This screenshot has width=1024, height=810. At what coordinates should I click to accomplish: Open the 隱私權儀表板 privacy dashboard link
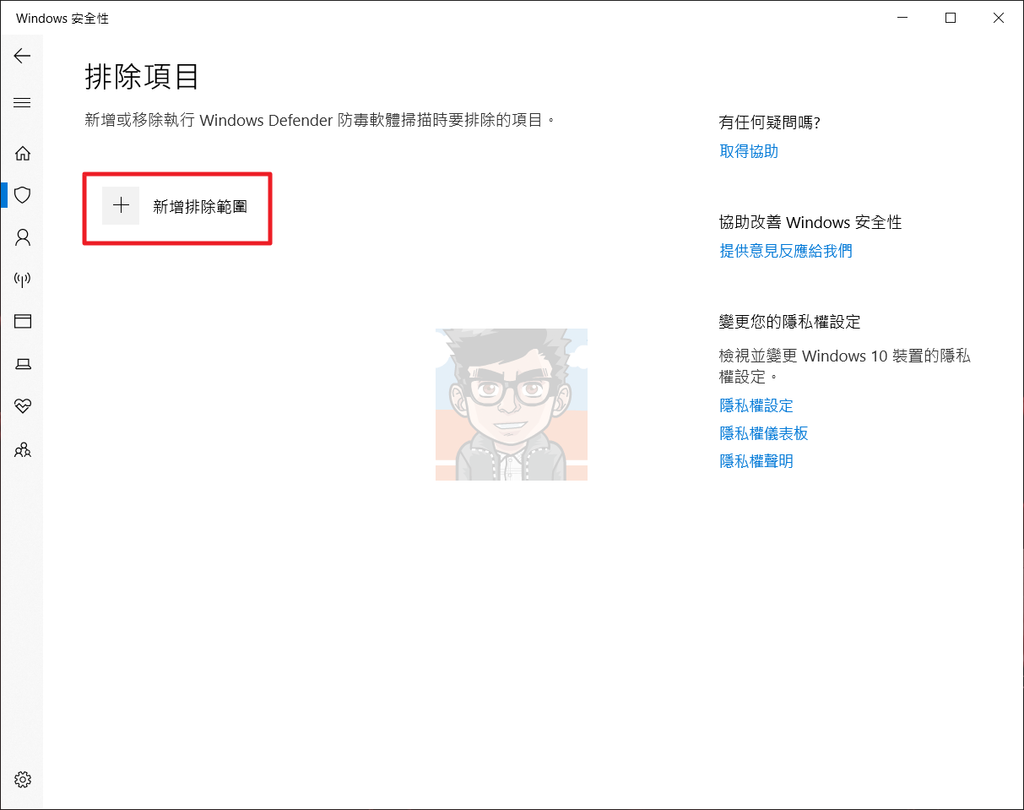point(763,433)
